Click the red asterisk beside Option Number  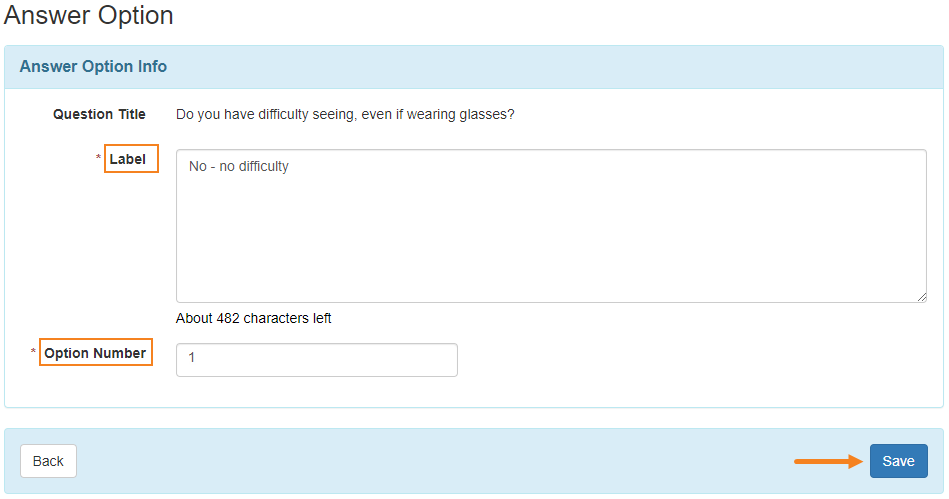tap(33, 352)
